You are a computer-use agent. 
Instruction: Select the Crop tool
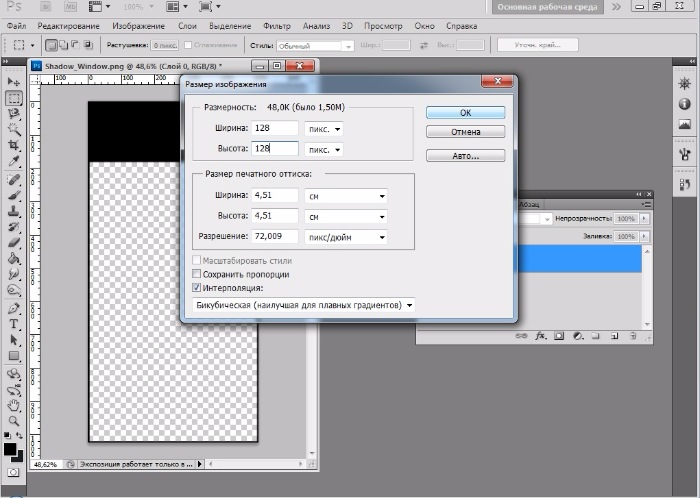pos(14,146)
